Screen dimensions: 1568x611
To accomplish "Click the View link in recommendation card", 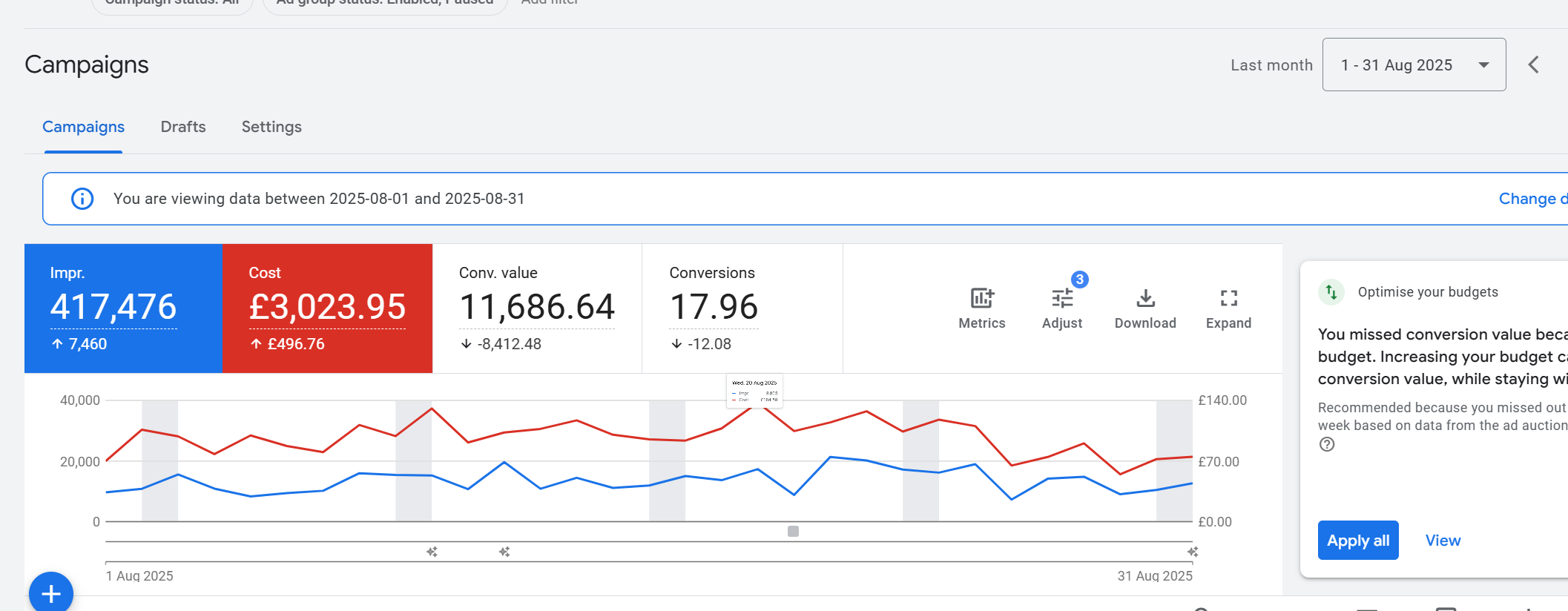I will click(x=1443, y=541).
